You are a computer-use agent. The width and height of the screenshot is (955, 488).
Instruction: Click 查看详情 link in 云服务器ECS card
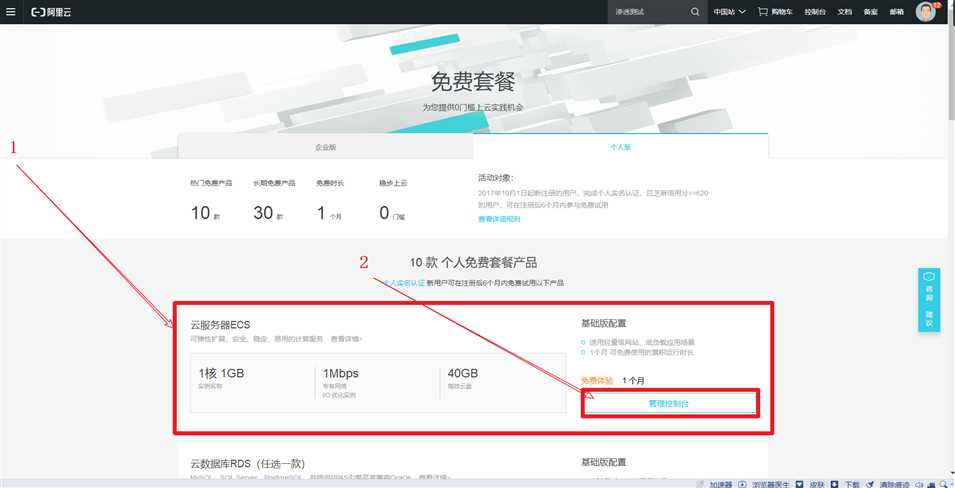347,338
